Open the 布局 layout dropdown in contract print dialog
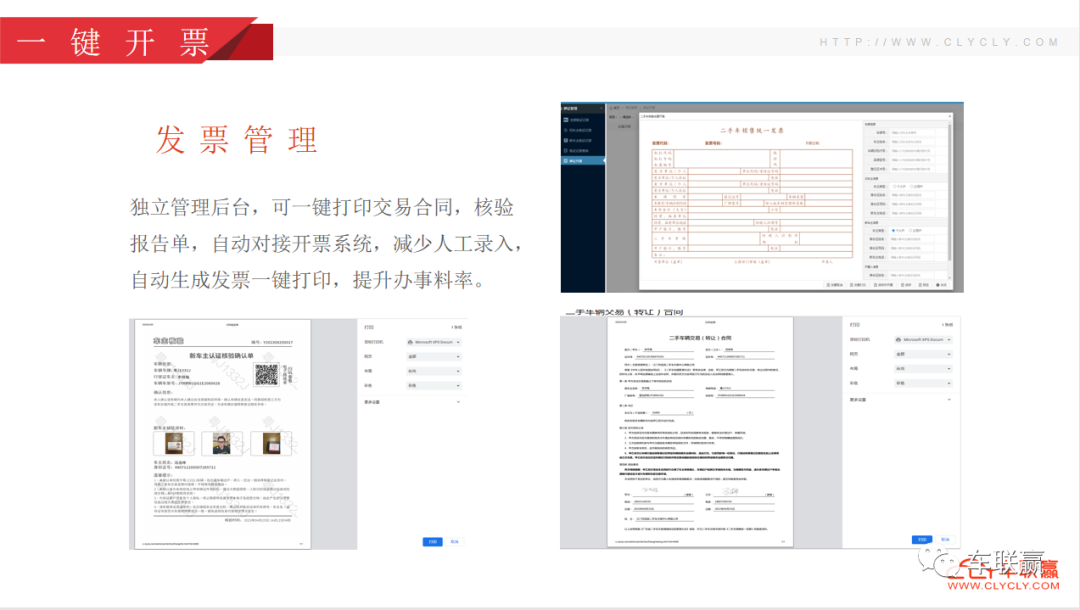The image size is (1080, 610). coord(923,368)
